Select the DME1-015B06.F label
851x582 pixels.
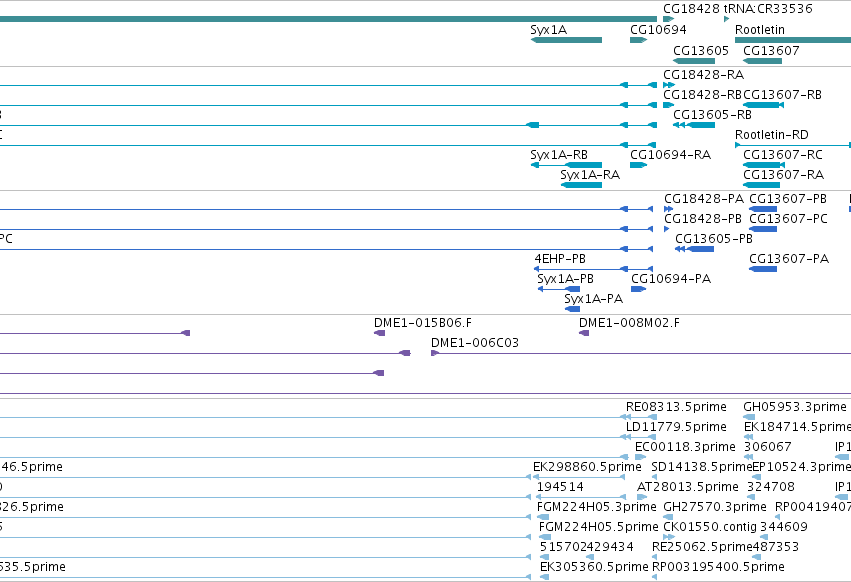coord(423,323)
